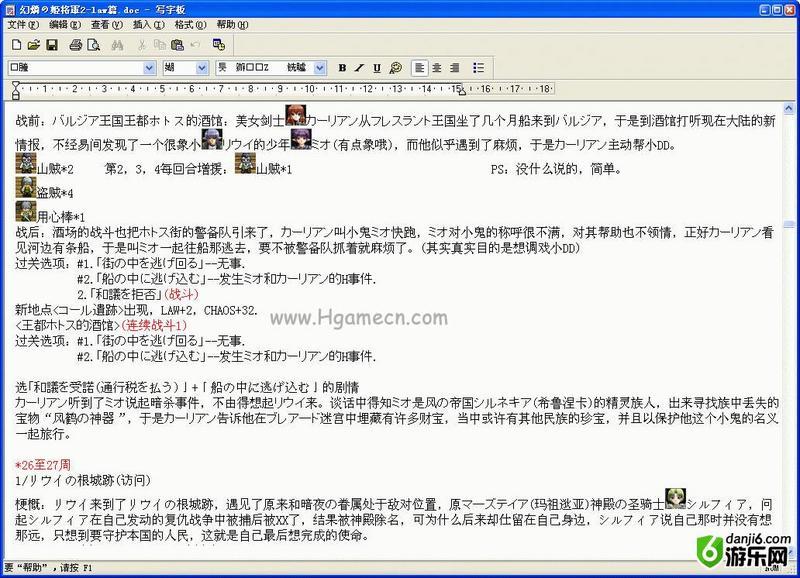Viewport: 800px width, 578px height.
Task: Open Print Preview from the toolbar
Action: click(94, 45)
